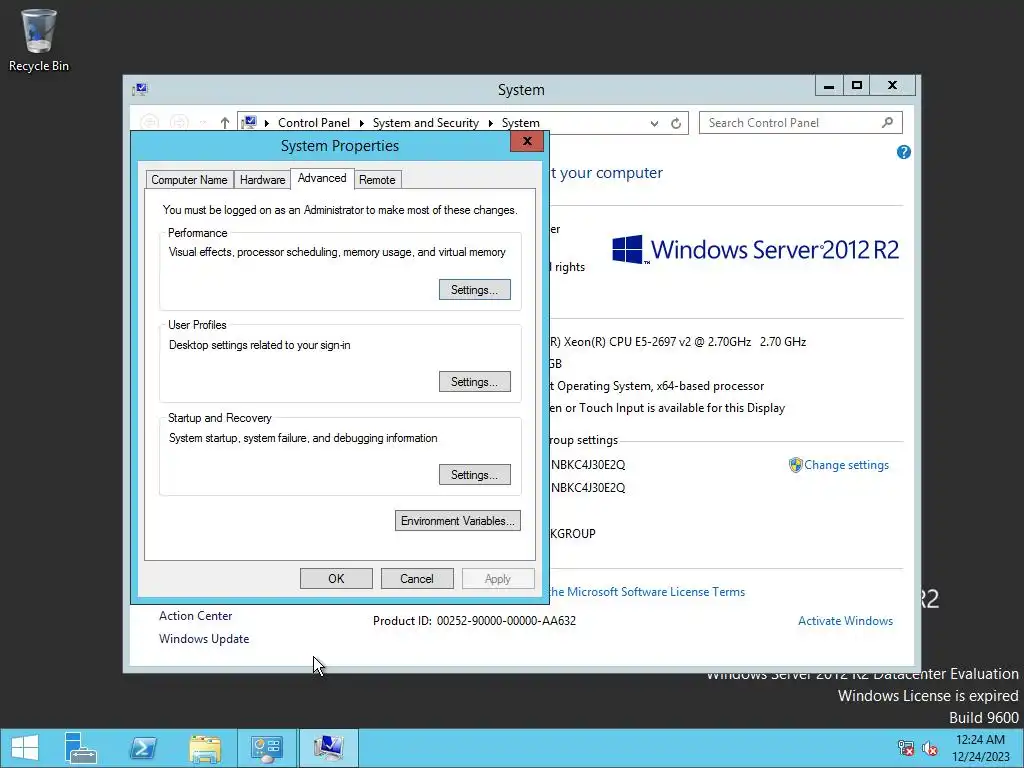Click the Windows Server 2012 R2 logo
Image resolution: width=1024 pixels, height=768 pixels.
(755, 249)
